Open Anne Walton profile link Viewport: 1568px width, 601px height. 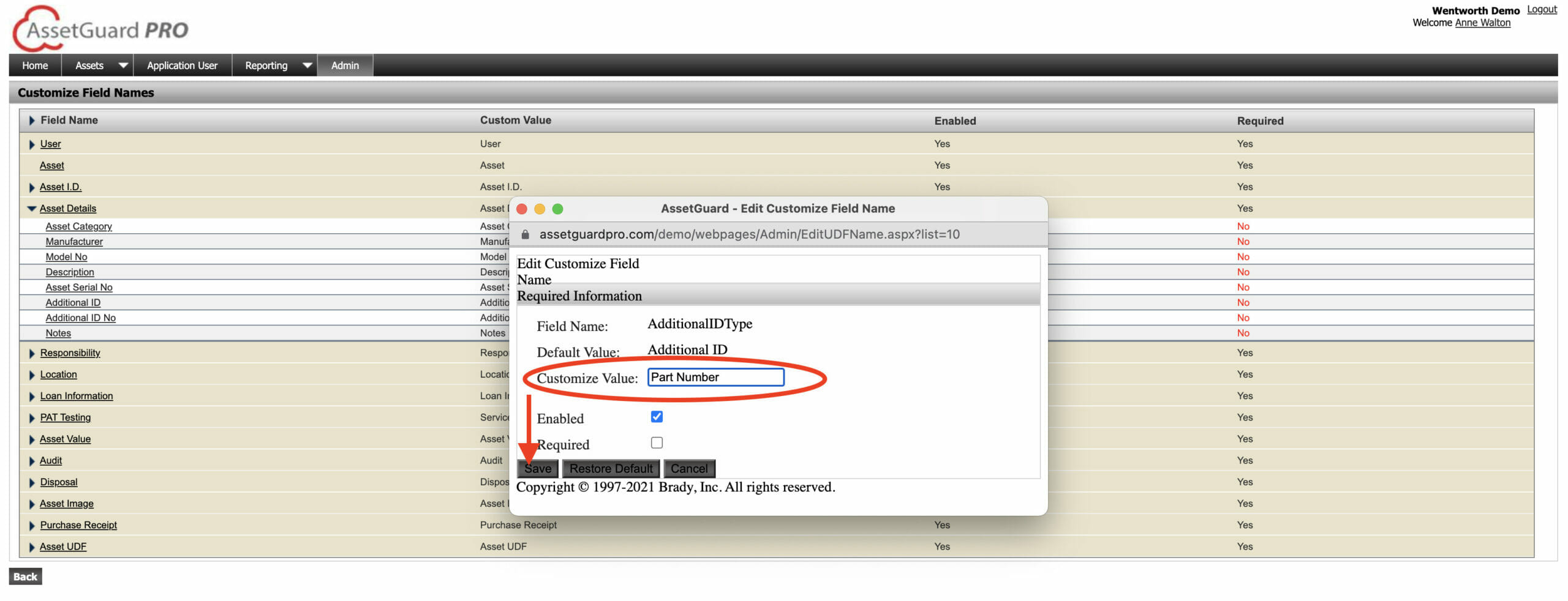coord(1482,23)
